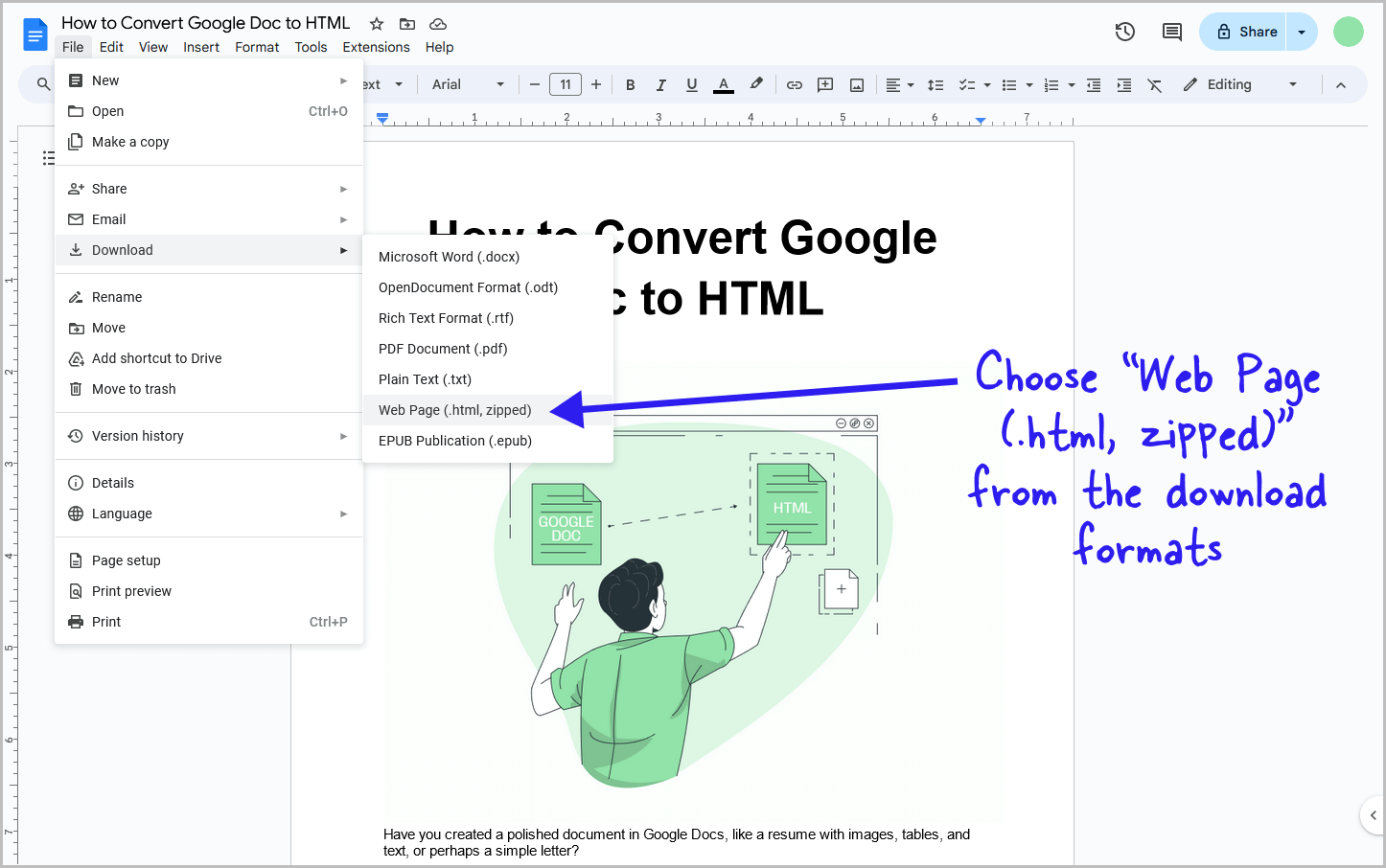Open Page setup
This screenshot has height=868, width=1386.
[209, 560]
